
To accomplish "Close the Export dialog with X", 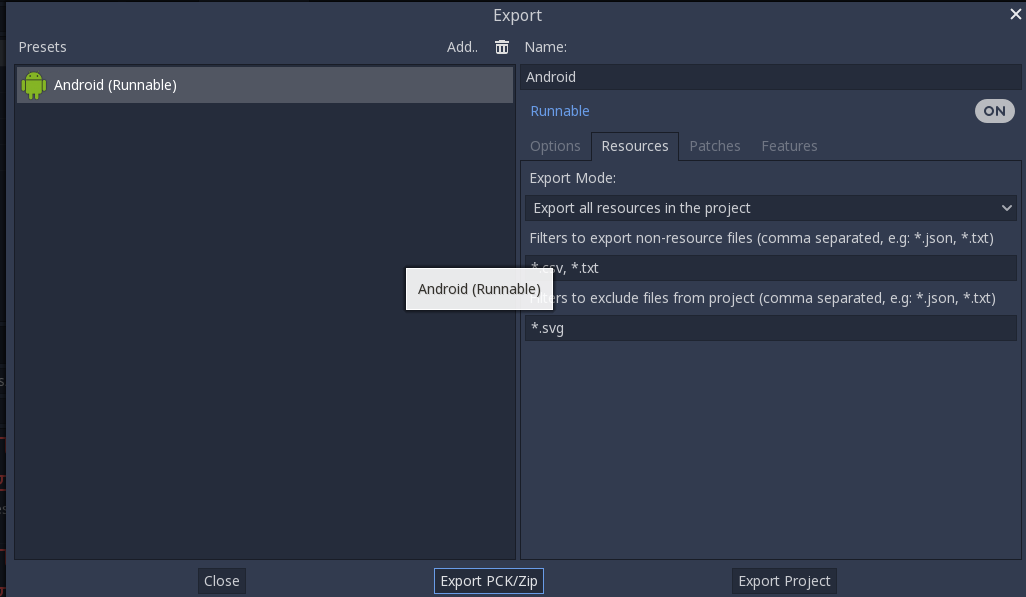I will (1016, 14).
